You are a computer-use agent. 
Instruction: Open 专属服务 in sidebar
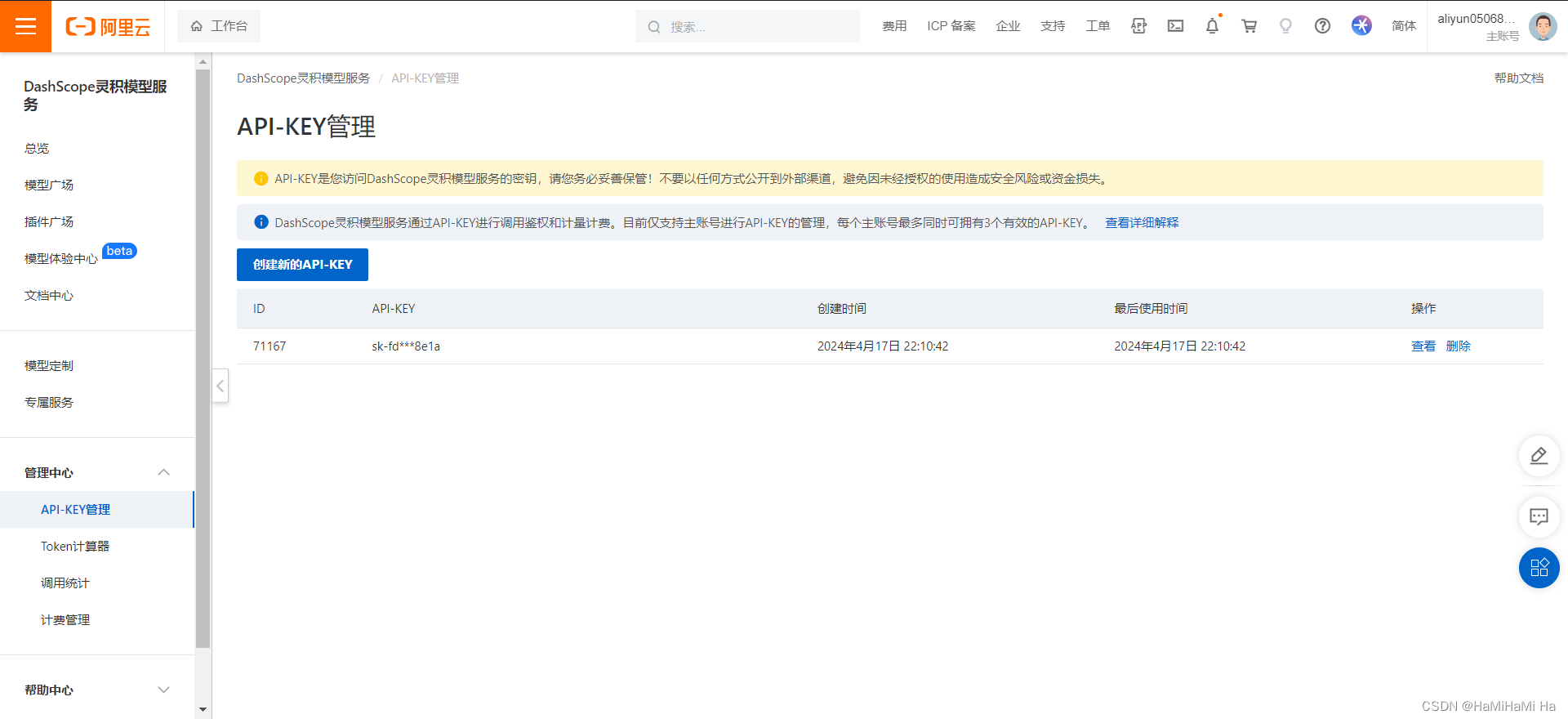coord(49,403)
